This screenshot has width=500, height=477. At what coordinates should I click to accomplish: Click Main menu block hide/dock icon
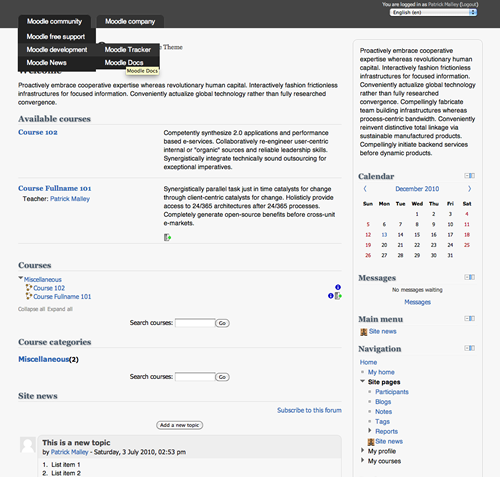pyautogui.click(x=470, y=318)
